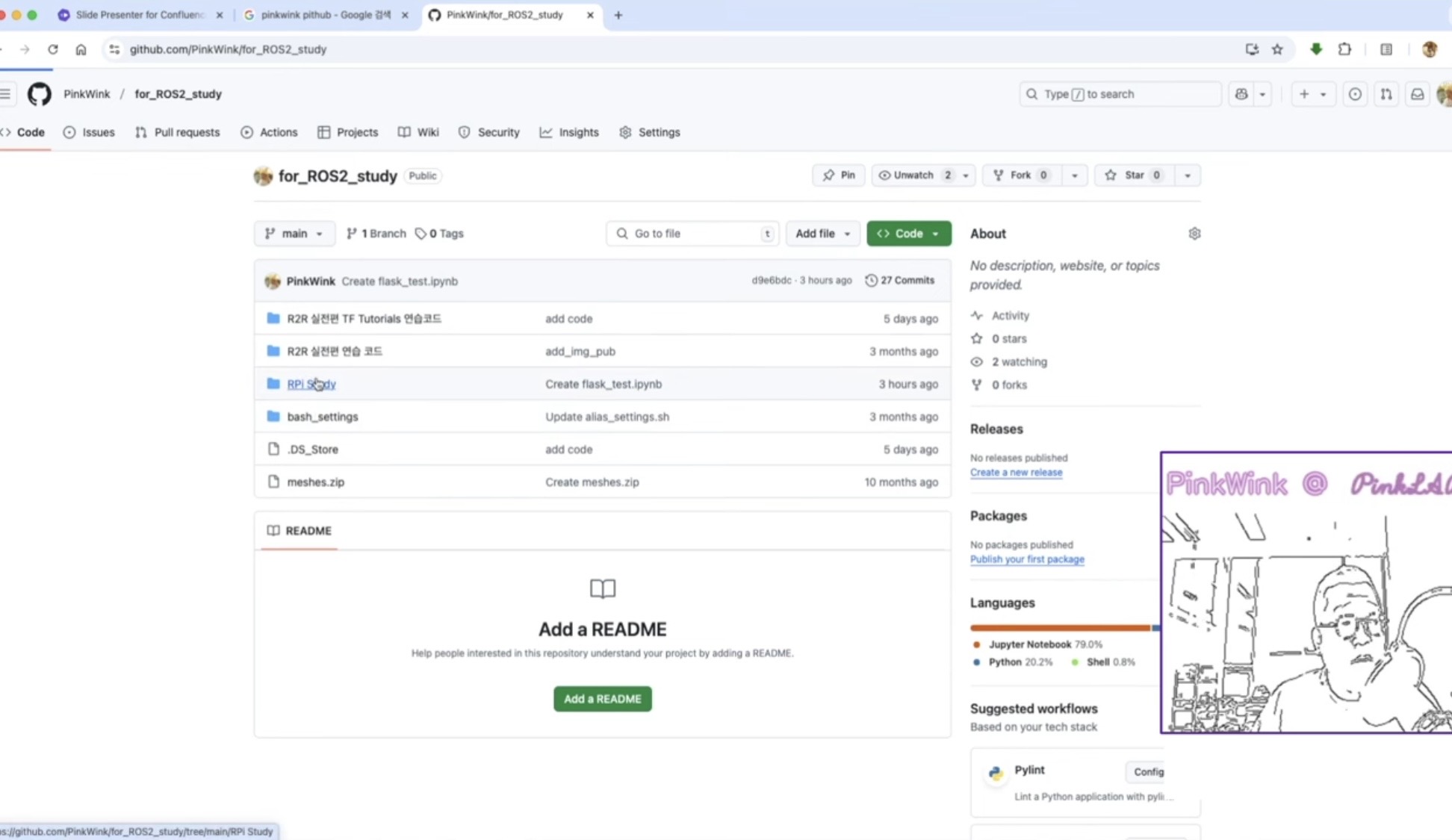The height and width of the screenshot is (840, 1452).
Task: Click the Add a README button
Action: pyautogui.click(x=602, y=699)
